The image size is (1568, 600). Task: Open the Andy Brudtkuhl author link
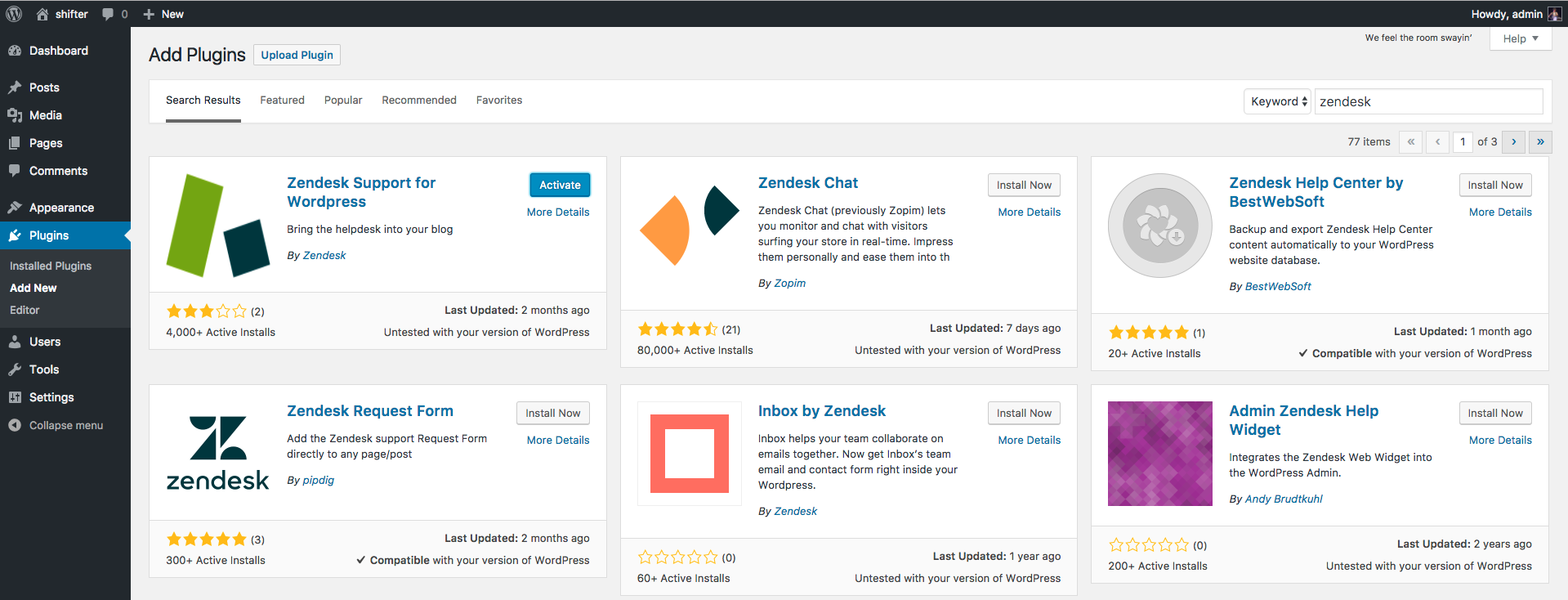pyautogui.click(x=1284, y=499)
